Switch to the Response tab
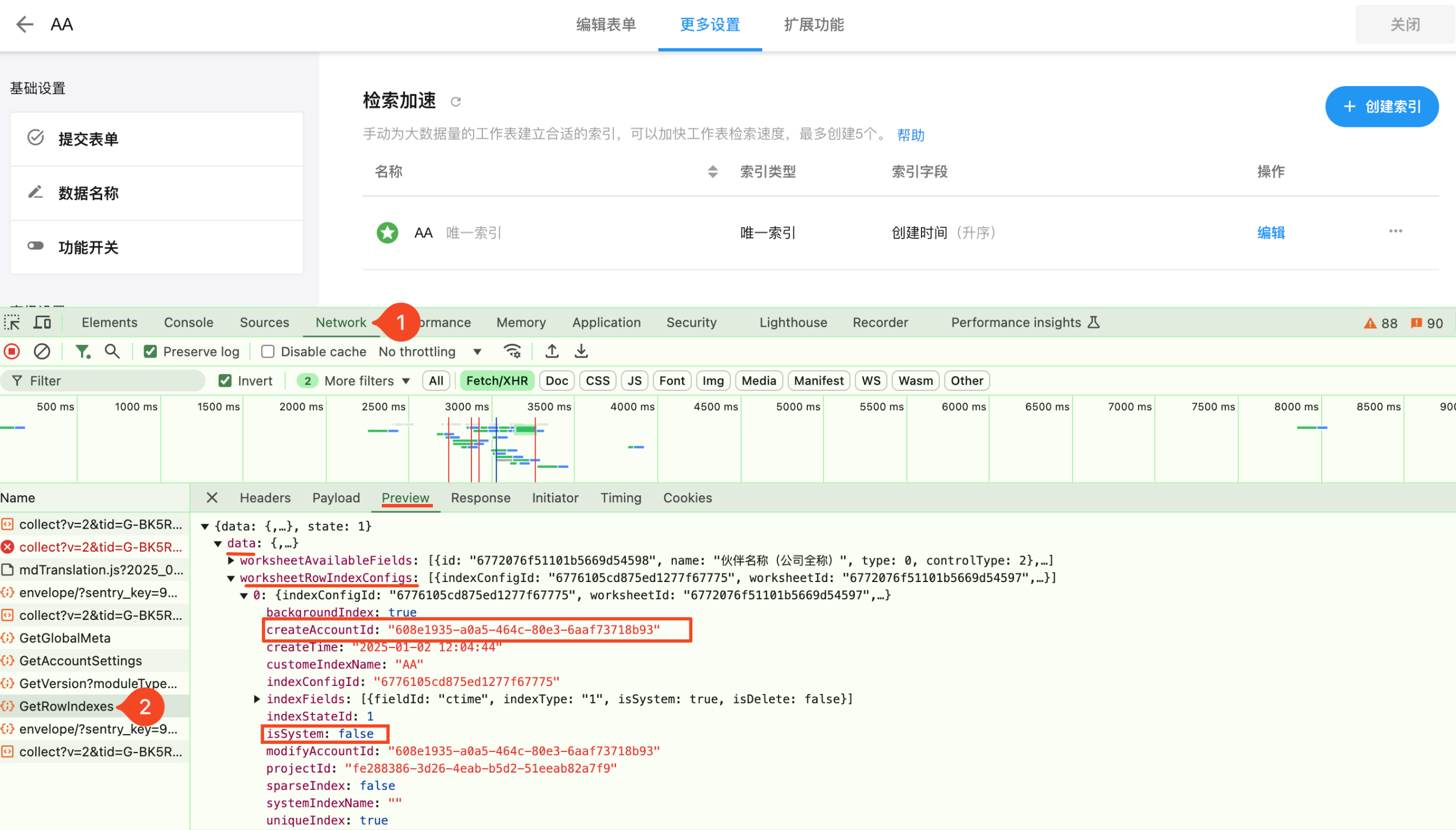Screen dimensions: 1456x830 (480, 498)
